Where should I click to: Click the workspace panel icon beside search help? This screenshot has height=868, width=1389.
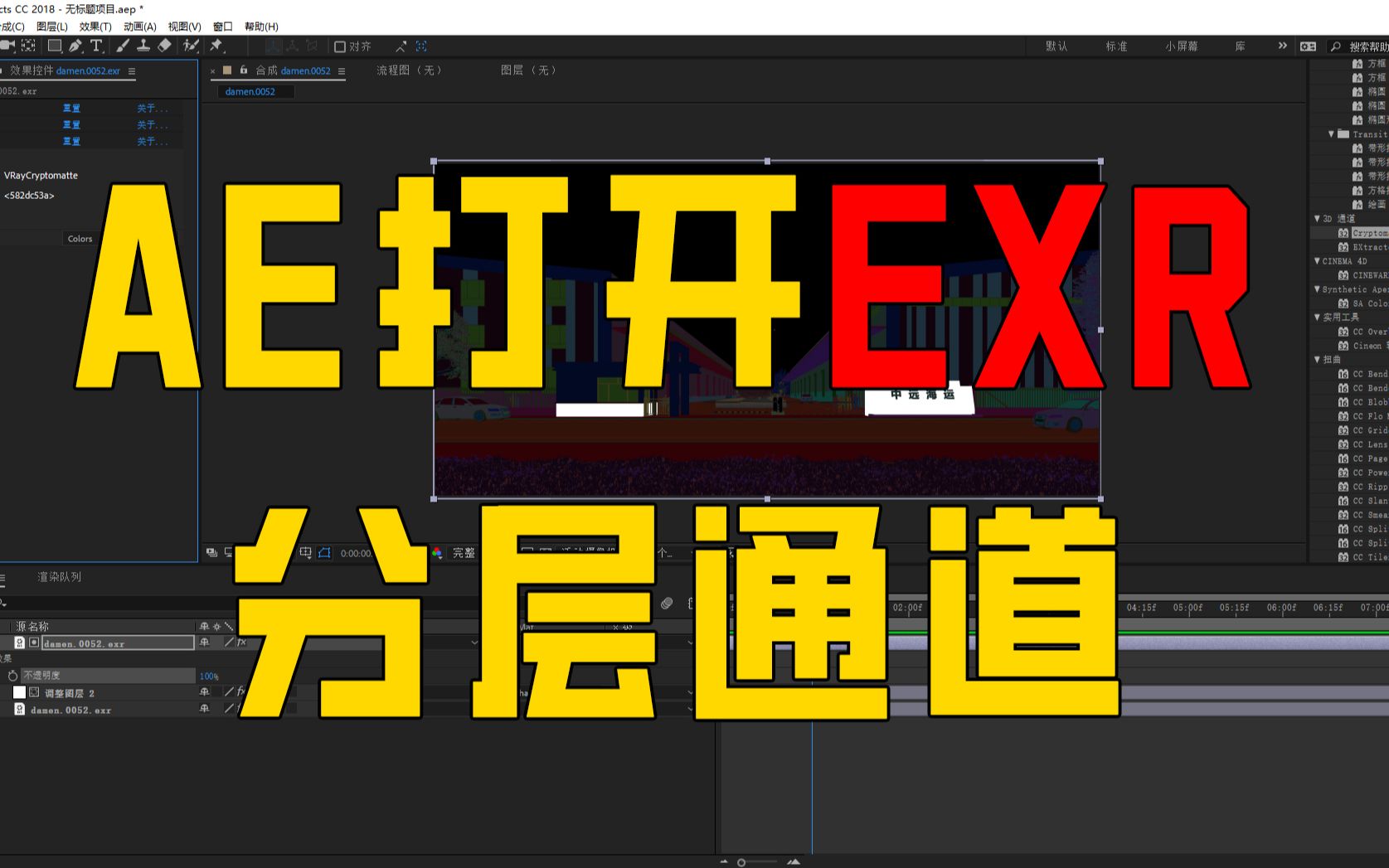coord(1309,46)
